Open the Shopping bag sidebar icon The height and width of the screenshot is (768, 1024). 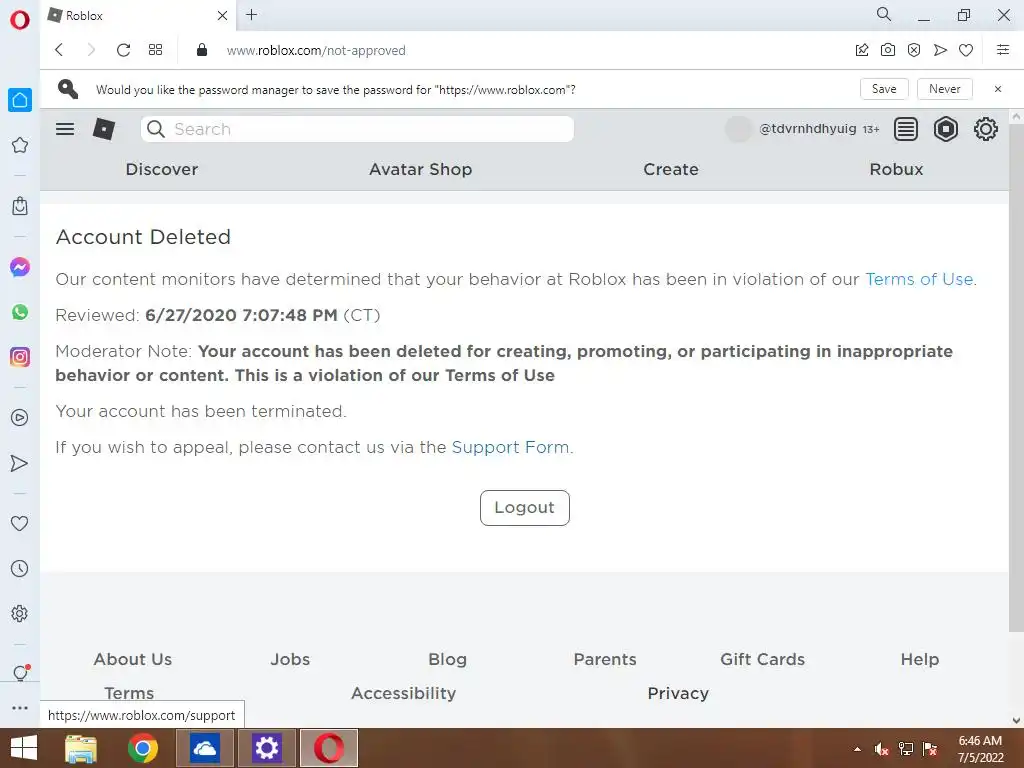coord(20,206)
